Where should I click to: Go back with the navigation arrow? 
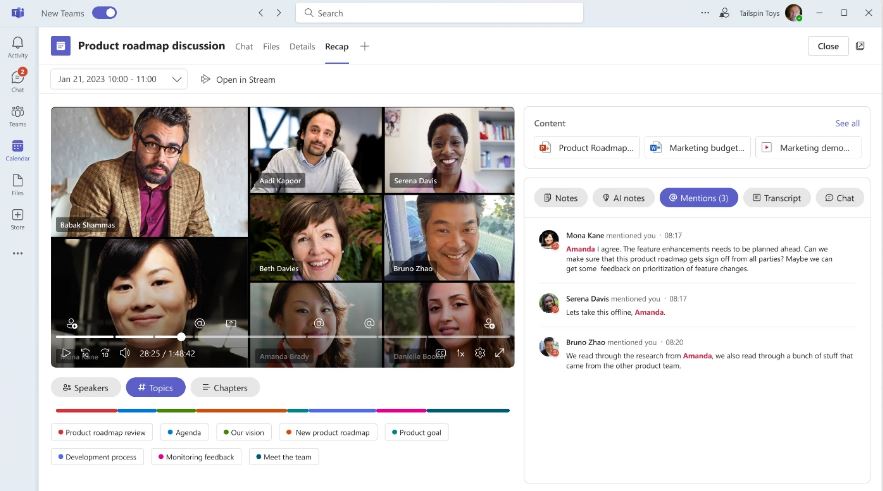261,12
